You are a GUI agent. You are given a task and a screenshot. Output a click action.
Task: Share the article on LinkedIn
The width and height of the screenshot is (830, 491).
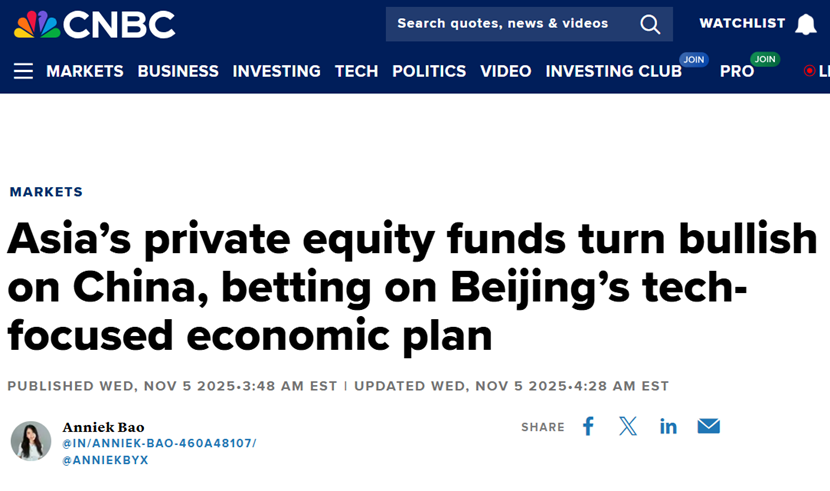[x=668, y=427]
